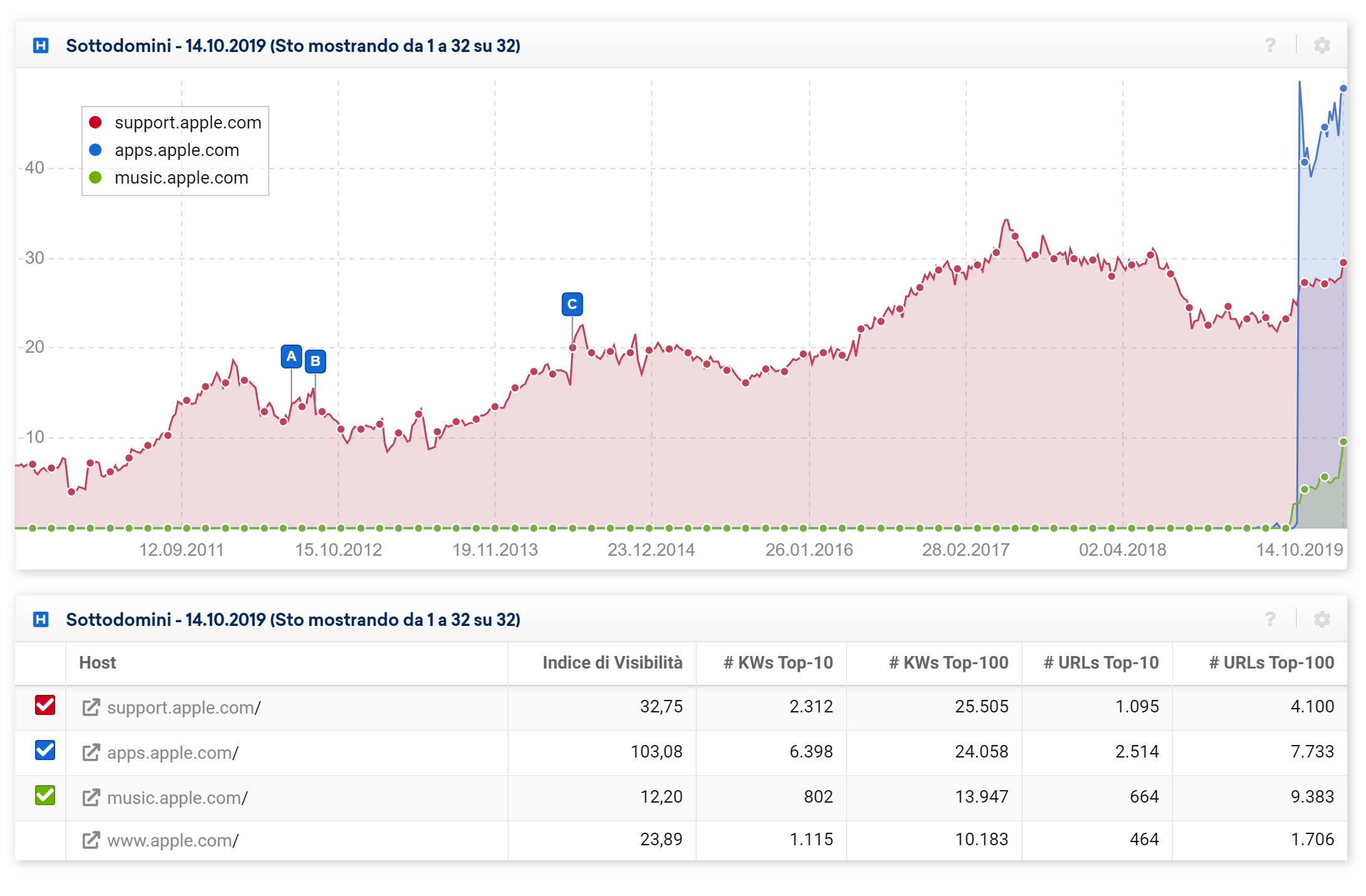Click the 14.10.2019 axis date label
This screenshot has height=896, width=1366.
pyautogui.click(x=1300, y=550)
